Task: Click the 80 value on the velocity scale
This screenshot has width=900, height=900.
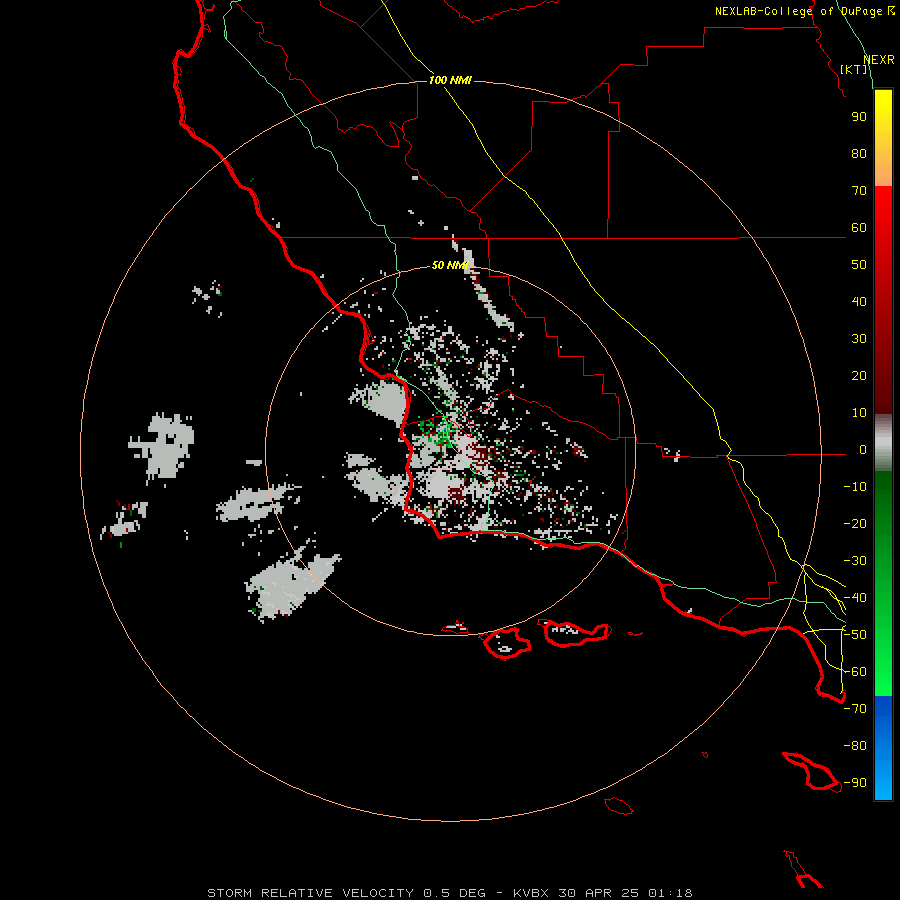Action: 859,154
